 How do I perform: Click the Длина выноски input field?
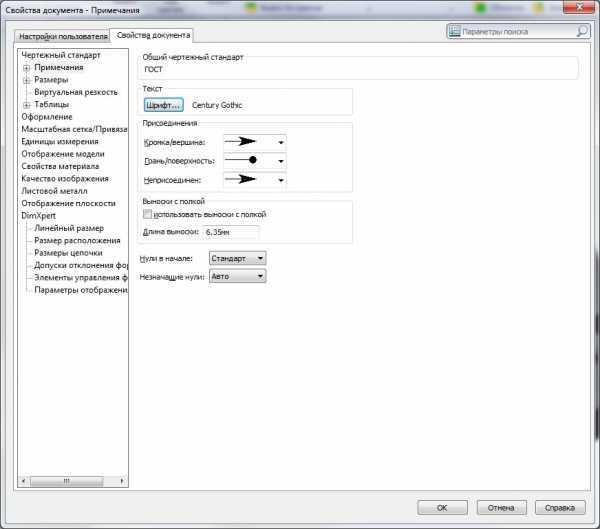tap(231, 232)
